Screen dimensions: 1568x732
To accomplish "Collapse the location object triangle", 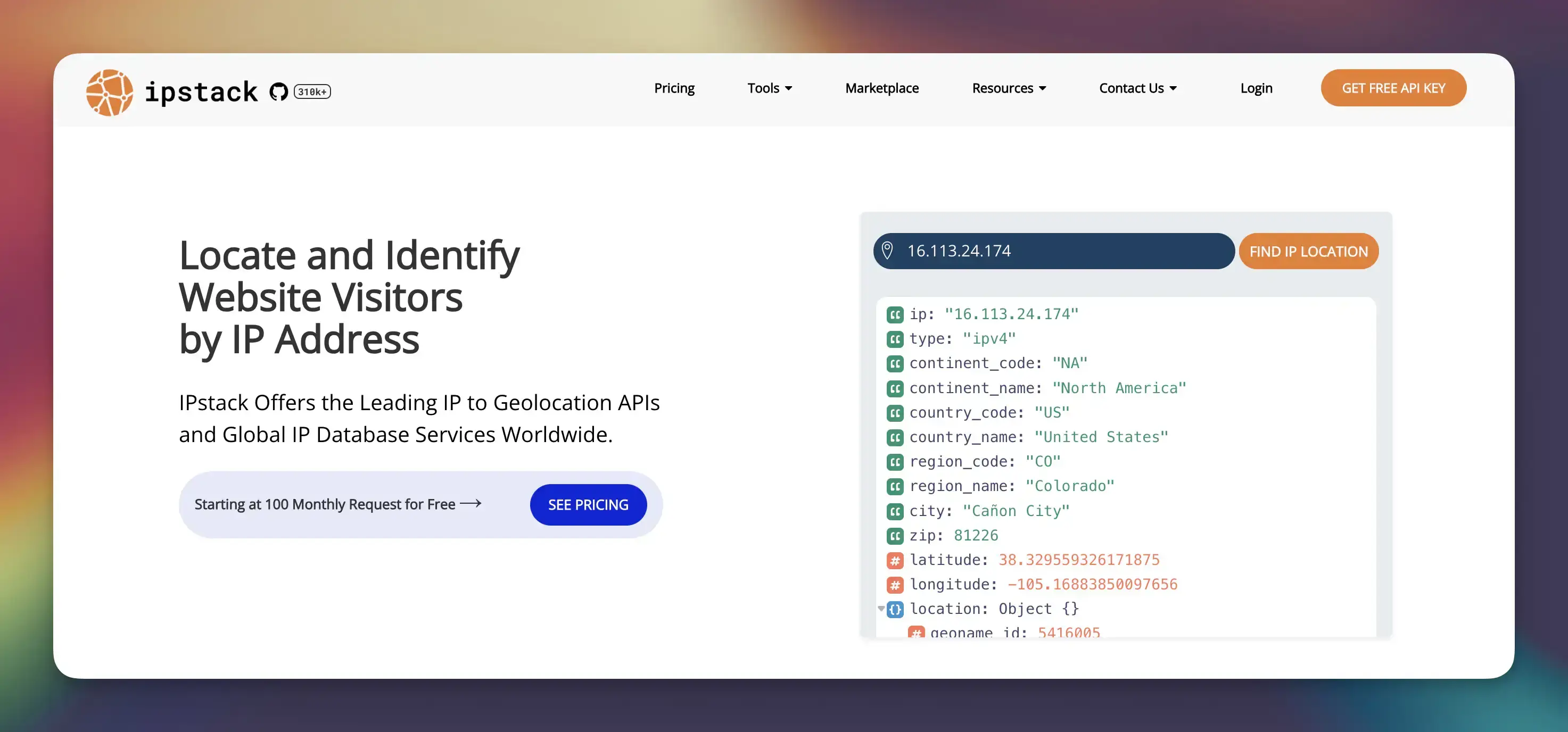I will click(881, 609).
